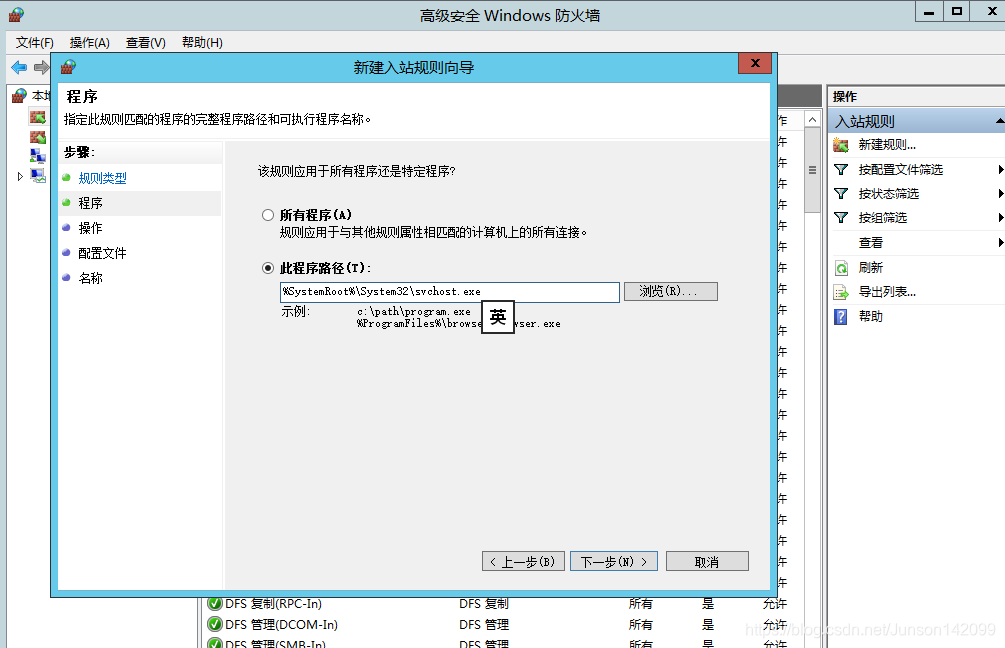
Task: Click the 浏览(R)... browse button
Action: coord(670,292)
